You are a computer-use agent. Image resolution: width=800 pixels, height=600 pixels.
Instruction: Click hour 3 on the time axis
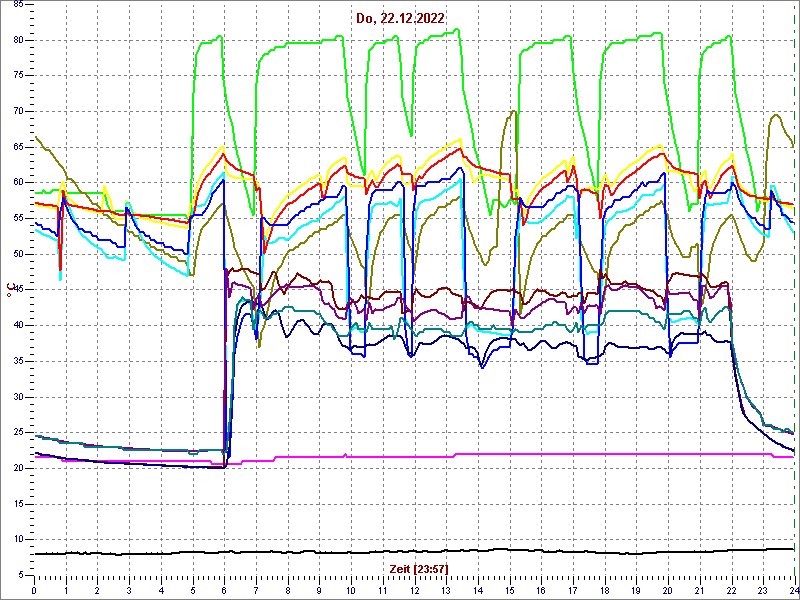(x=129, y=590)
